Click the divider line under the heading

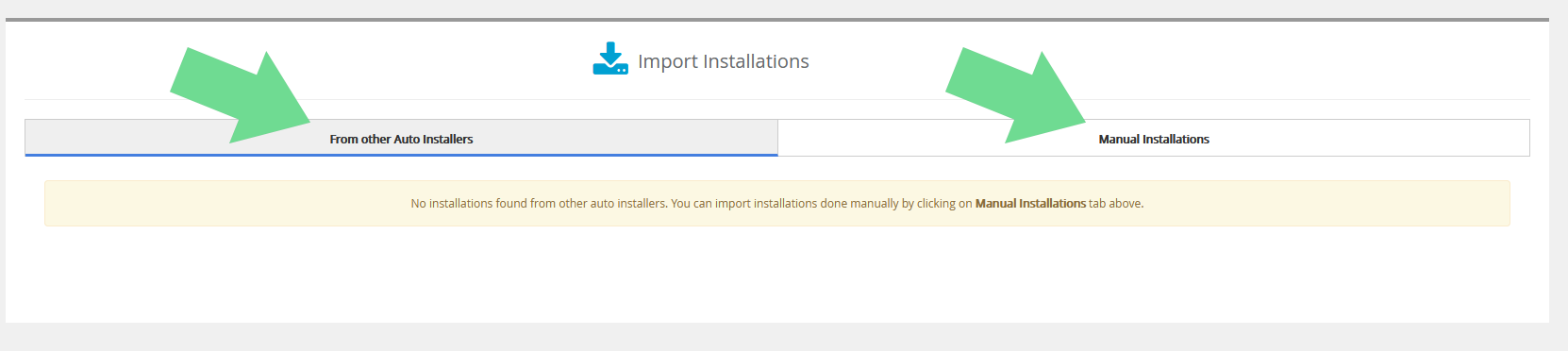coord(777,99)
